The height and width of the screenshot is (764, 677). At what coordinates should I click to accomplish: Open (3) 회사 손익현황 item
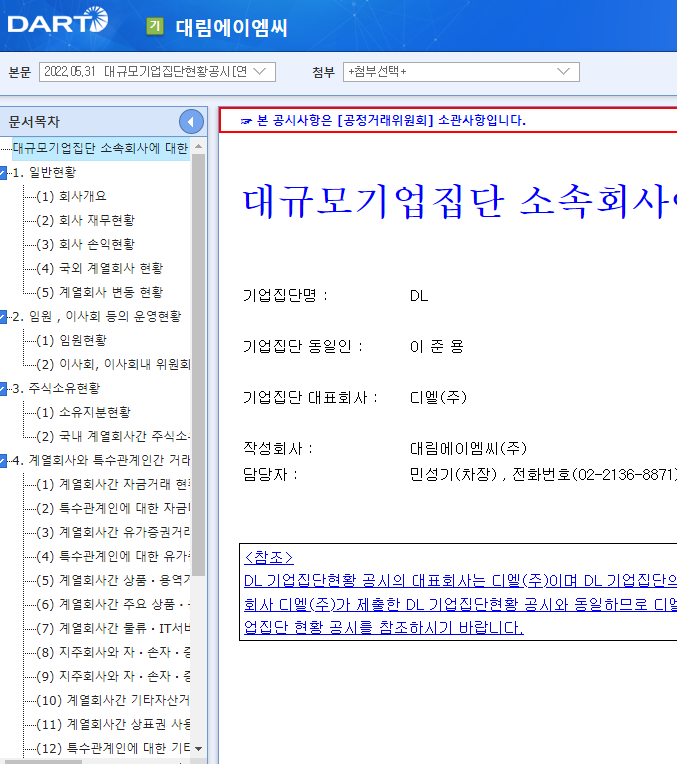[85, 244]
